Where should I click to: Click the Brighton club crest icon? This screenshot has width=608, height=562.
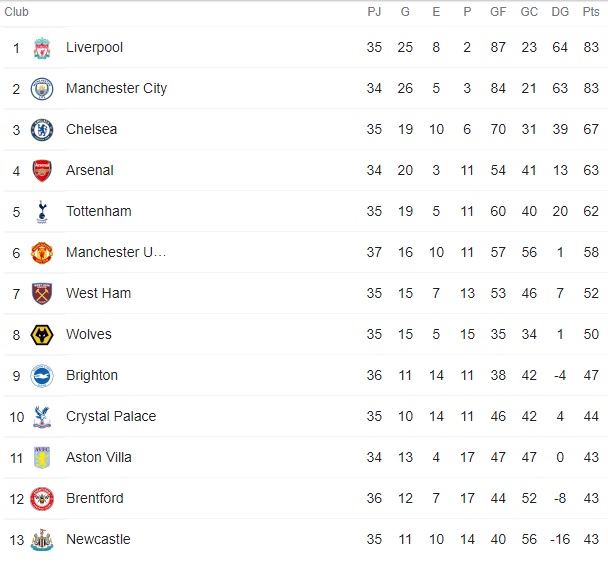point(41,376)
